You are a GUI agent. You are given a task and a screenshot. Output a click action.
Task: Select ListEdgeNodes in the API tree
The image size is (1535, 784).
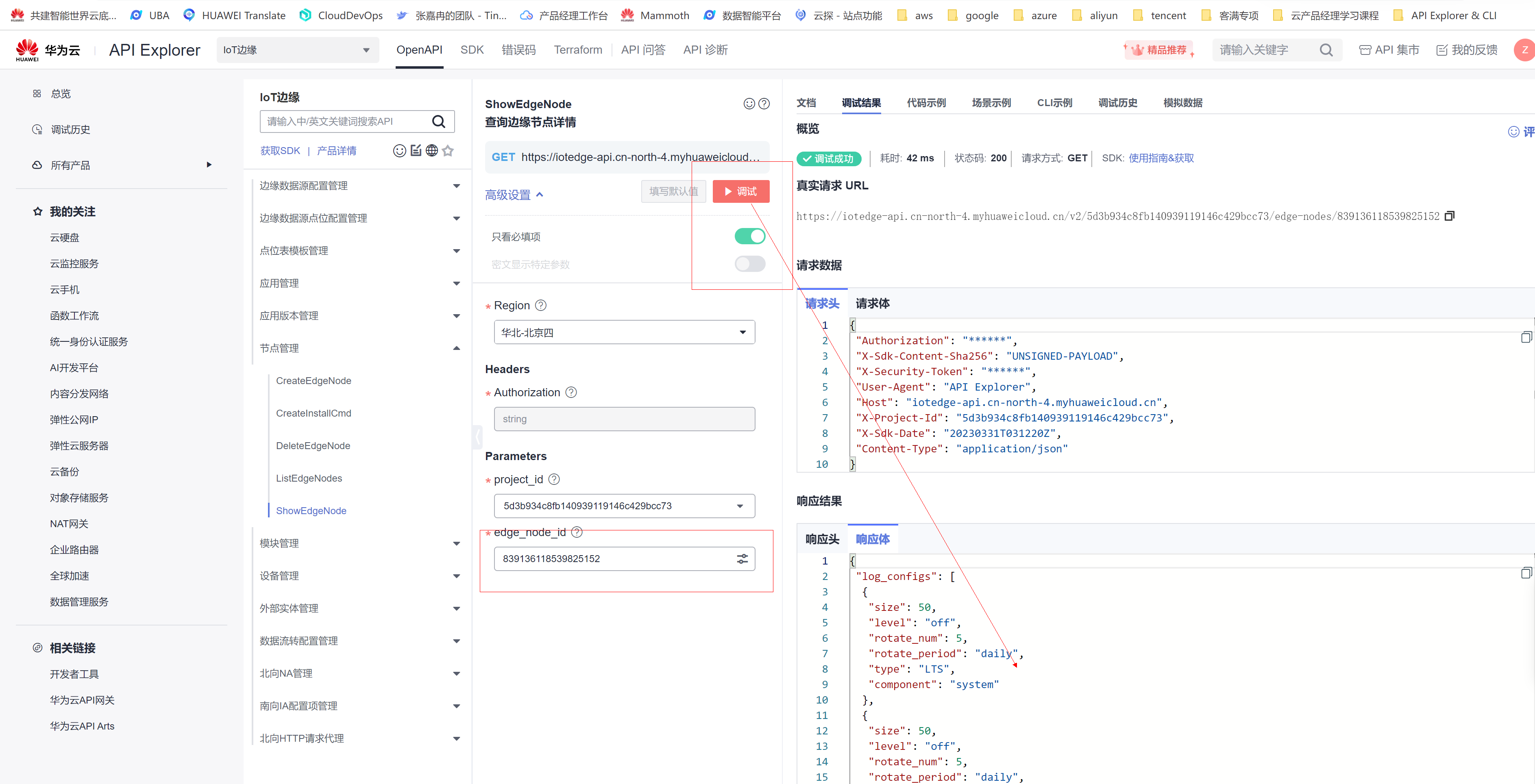pyautogui.click(x=309, y=478)
